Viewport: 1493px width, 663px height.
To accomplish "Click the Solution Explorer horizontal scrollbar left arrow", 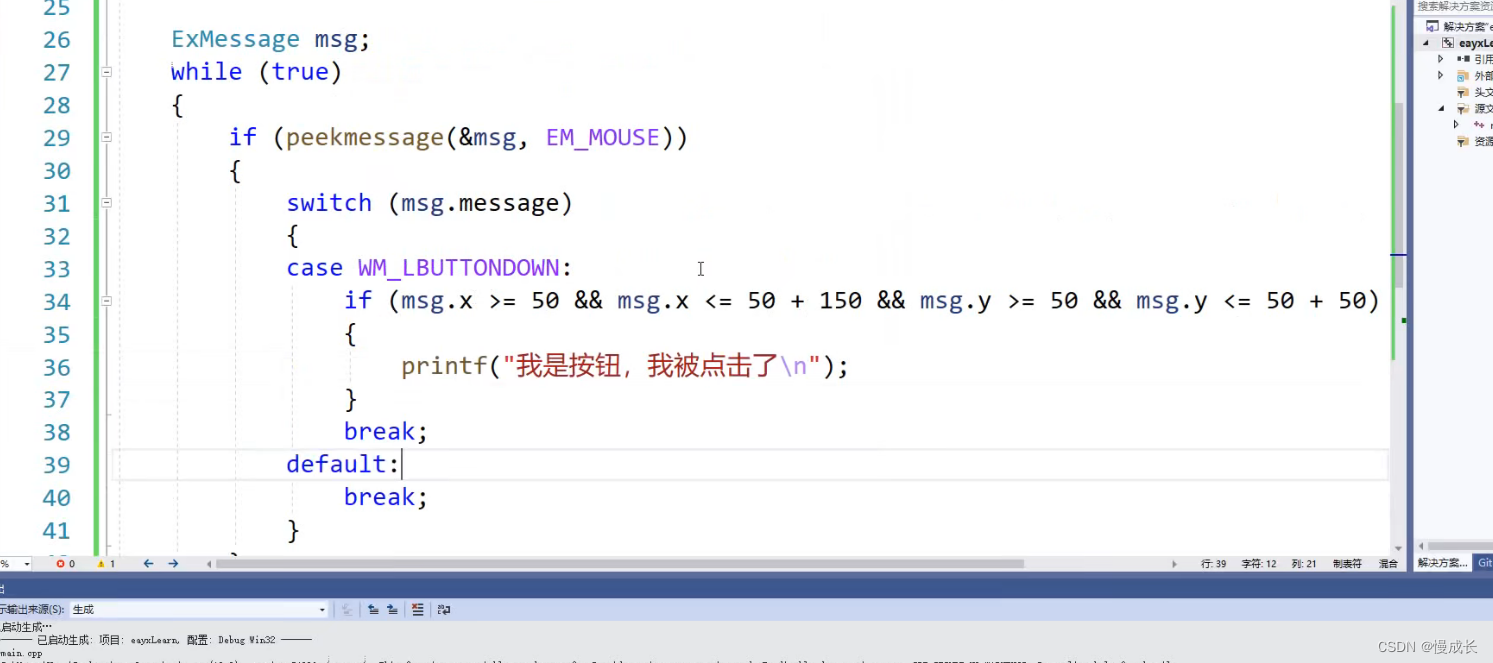I will pos(1421,546).
